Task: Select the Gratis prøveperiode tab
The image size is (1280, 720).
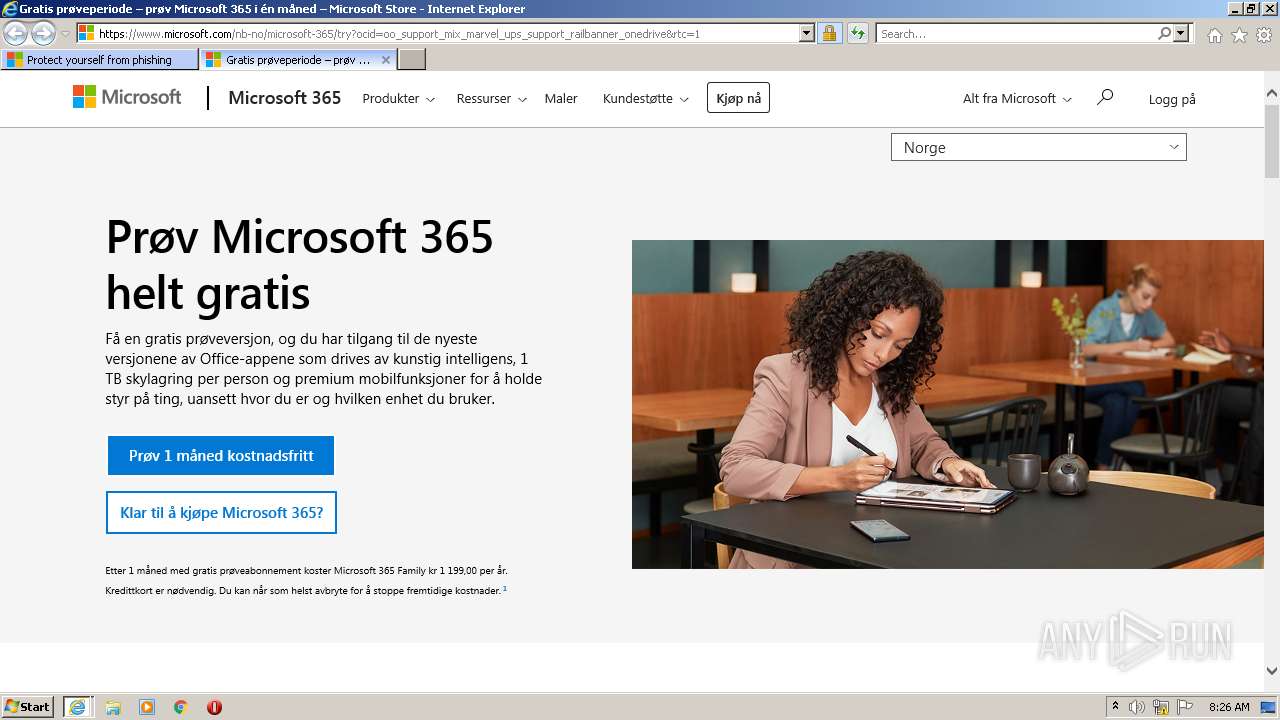Action: tap(298, 60)
